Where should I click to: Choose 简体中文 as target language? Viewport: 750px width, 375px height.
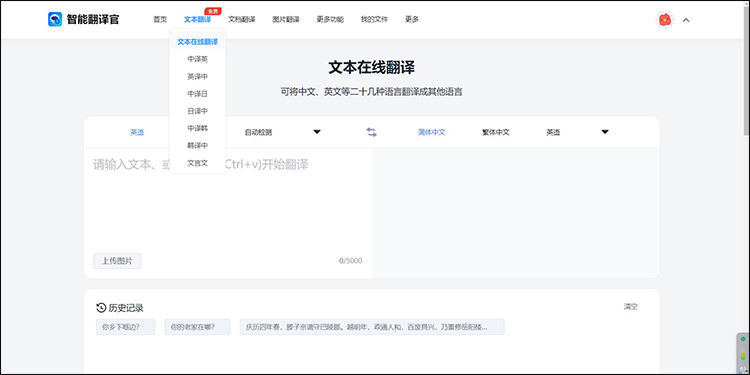coord(432,132)
